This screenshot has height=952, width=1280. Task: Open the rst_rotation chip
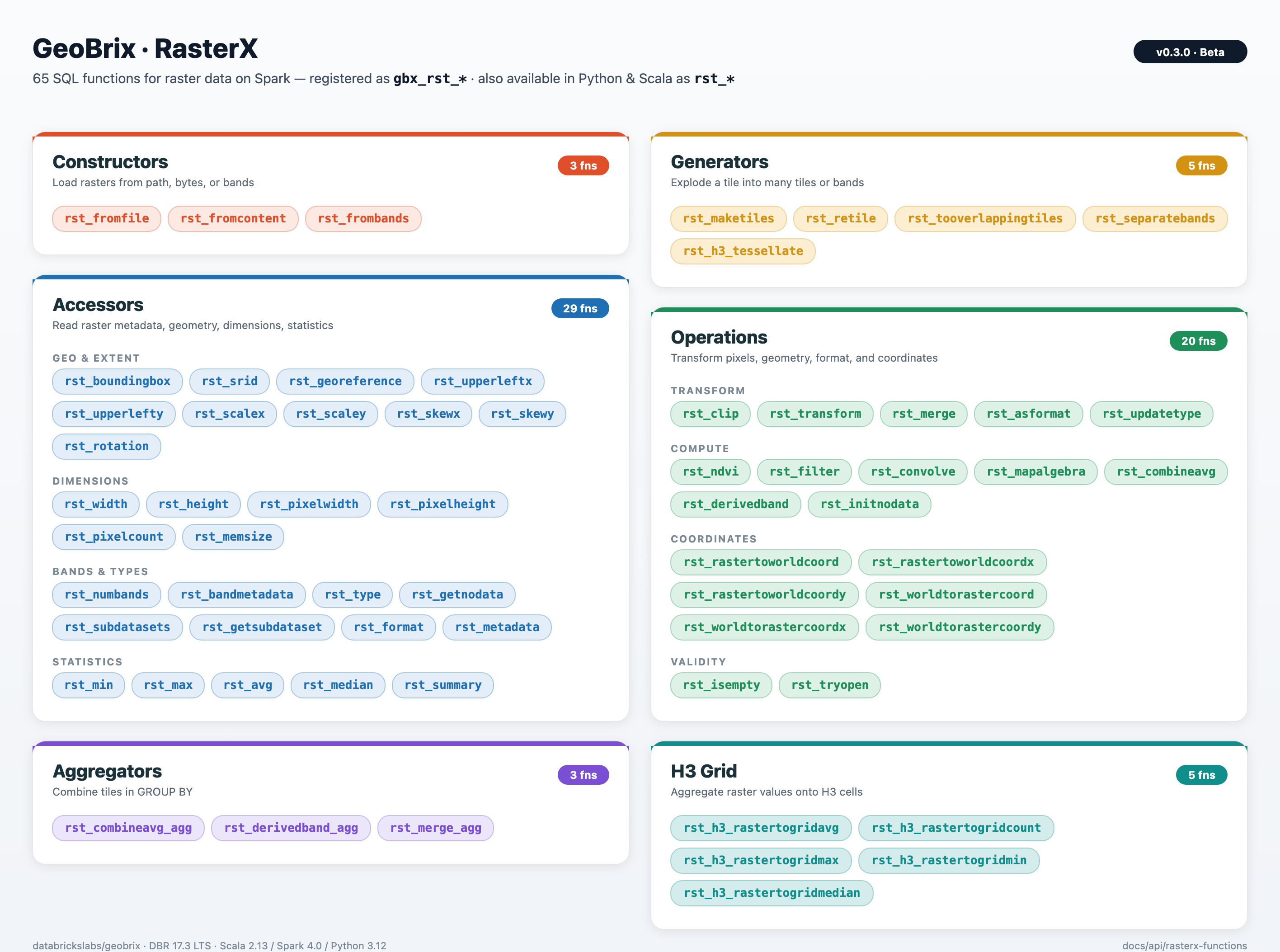tap(107, 447)
